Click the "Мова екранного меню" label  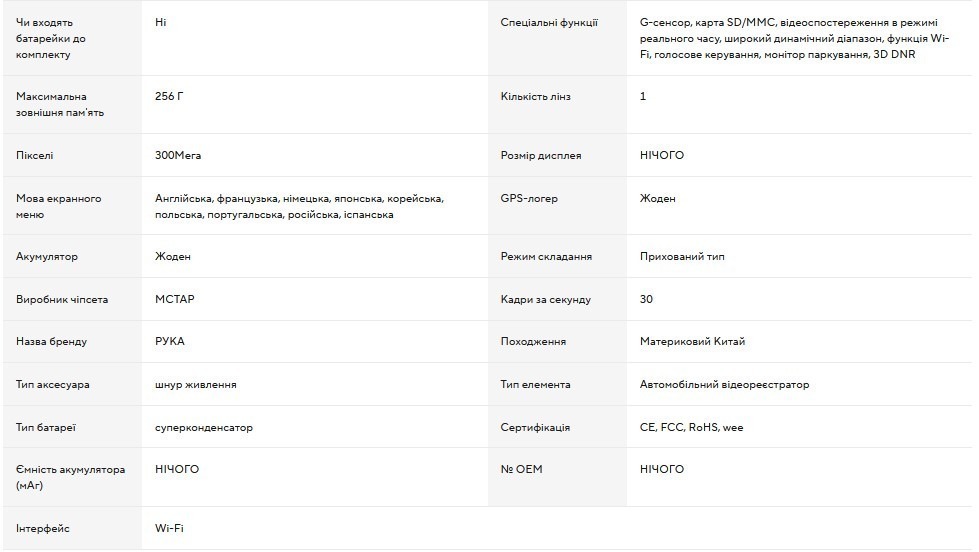(58, 206)
